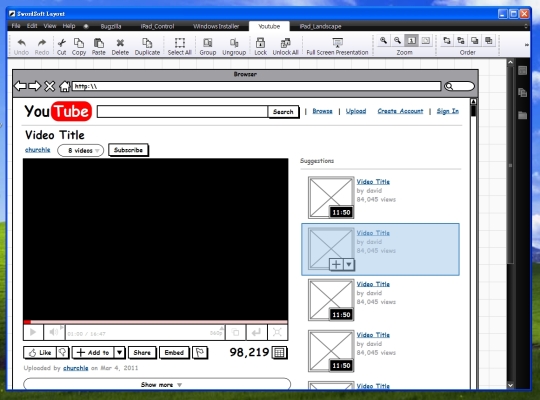Open the top right sidebar panel icon

522,71
